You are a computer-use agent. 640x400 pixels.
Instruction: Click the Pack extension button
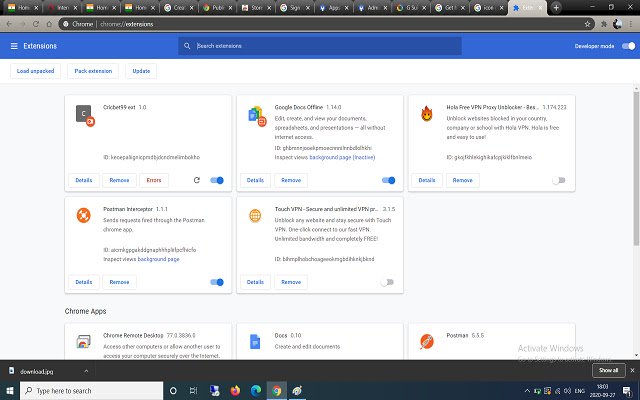click(x=93, y=71)
